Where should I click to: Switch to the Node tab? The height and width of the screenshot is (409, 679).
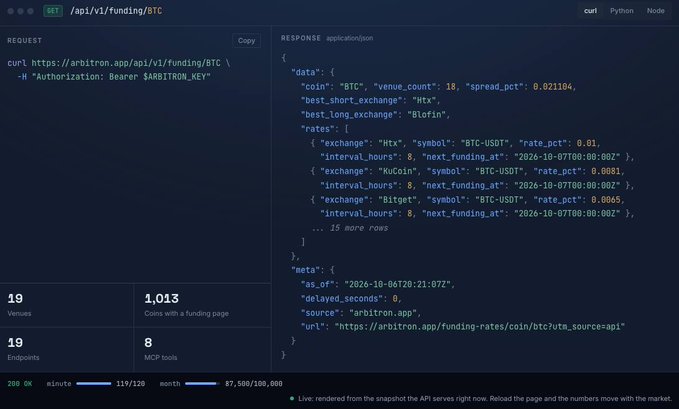click(x=655, y=11)
